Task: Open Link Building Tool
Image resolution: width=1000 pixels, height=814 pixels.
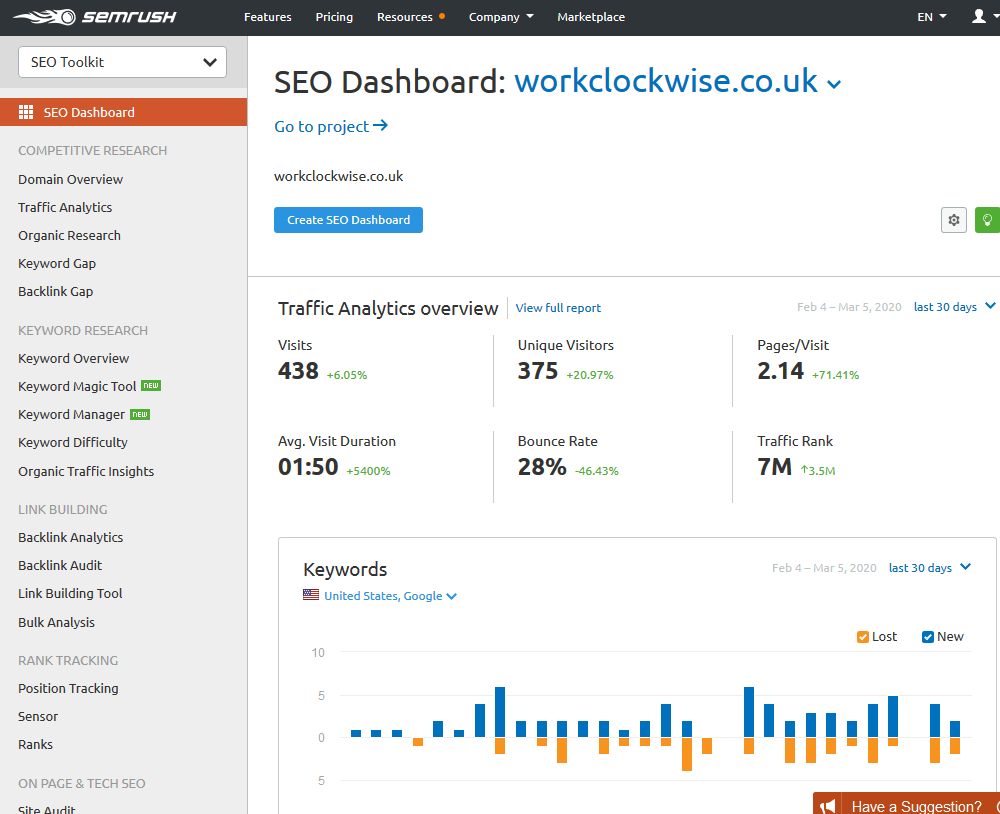Action: tap(70, 593)
